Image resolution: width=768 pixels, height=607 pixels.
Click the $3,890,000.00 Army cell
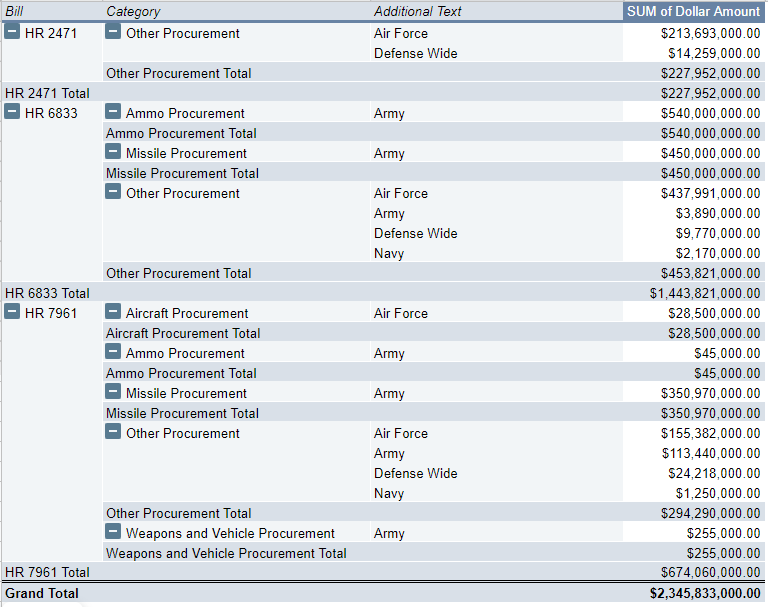(694, 214)
